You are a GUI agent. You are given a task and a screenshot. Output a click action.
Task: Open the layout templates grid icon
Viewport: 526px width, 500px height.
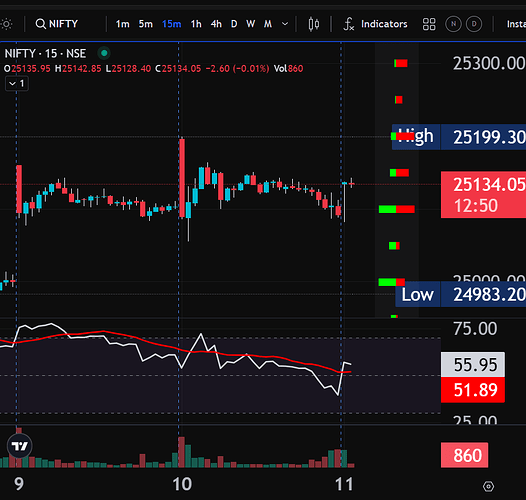pyautogui.click(x=429, y=24)
